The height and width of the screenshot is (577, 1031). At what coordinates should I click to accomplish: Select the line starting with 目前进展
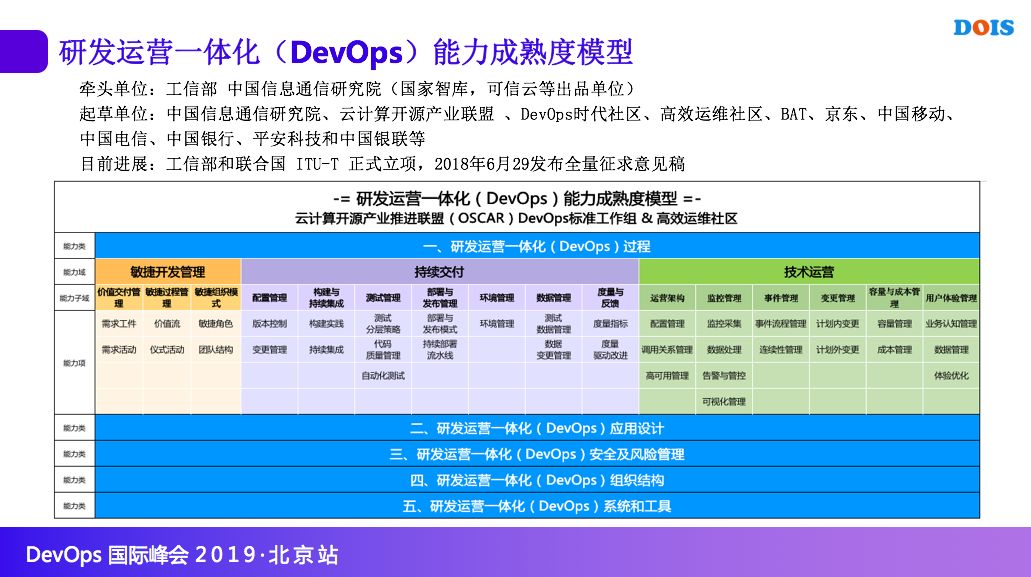(x=382, y=164)
